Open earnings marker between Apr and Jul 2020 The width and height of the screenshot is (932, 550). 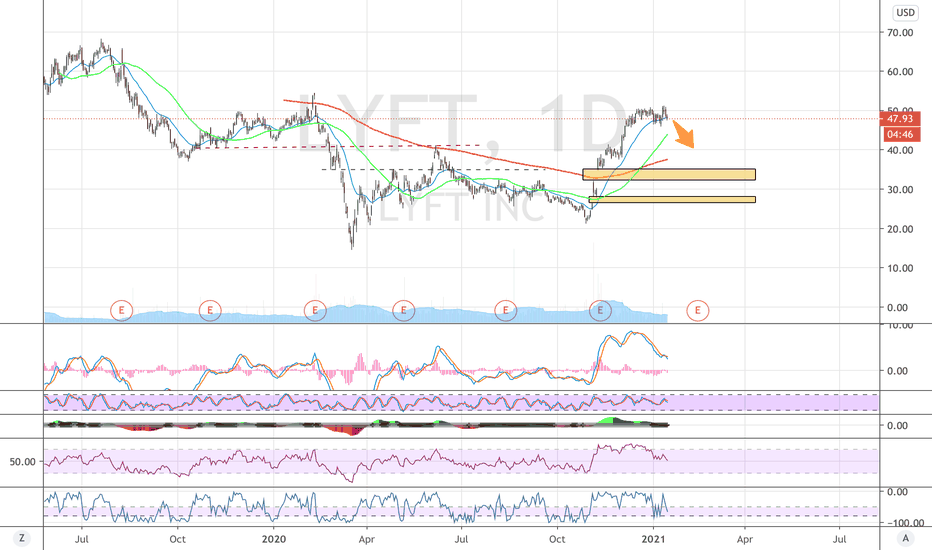click(x=404, y=310)
